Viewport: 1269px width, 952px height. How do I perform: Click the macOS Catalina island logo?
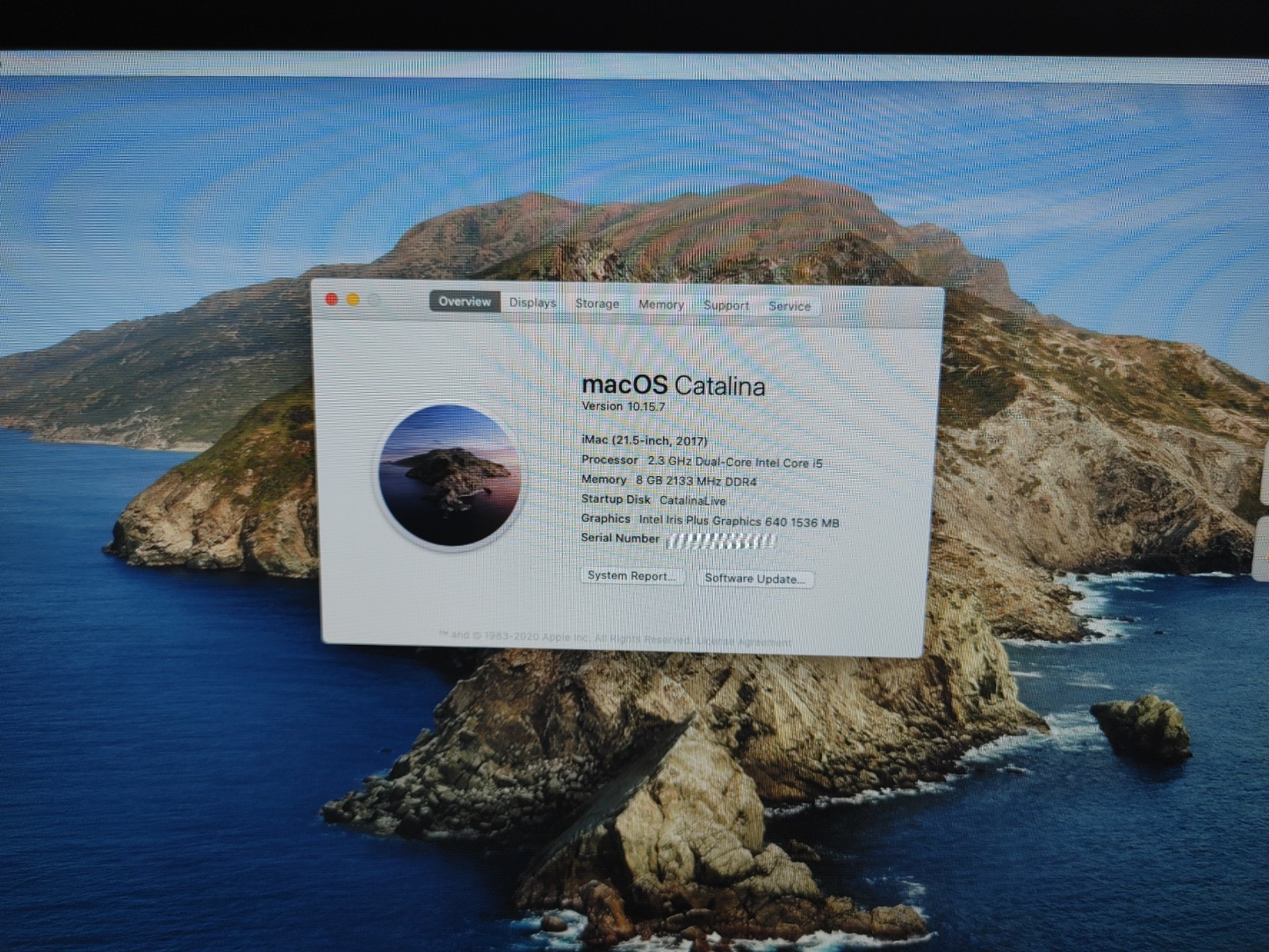[x=449, y=476]
